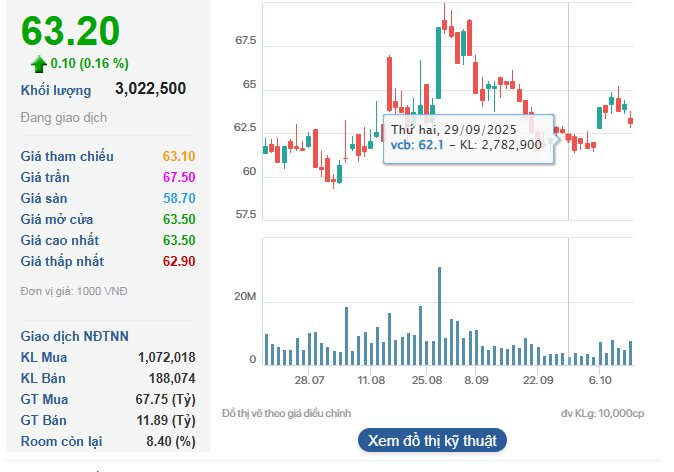Click the Giao dịch NĐTNN heading

(x=74, y=336)
